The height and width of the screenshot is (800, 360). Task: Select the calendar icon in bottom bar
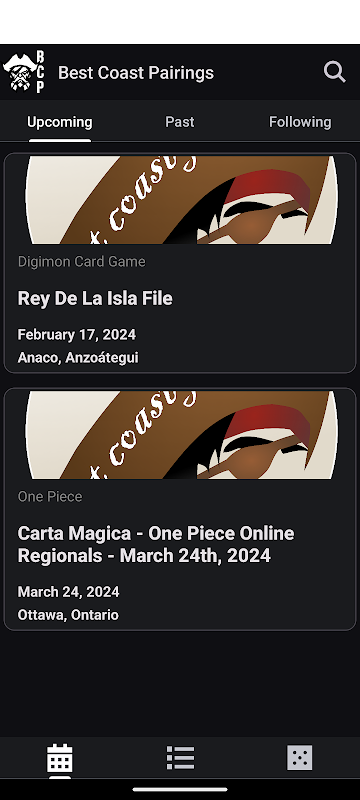60,758
